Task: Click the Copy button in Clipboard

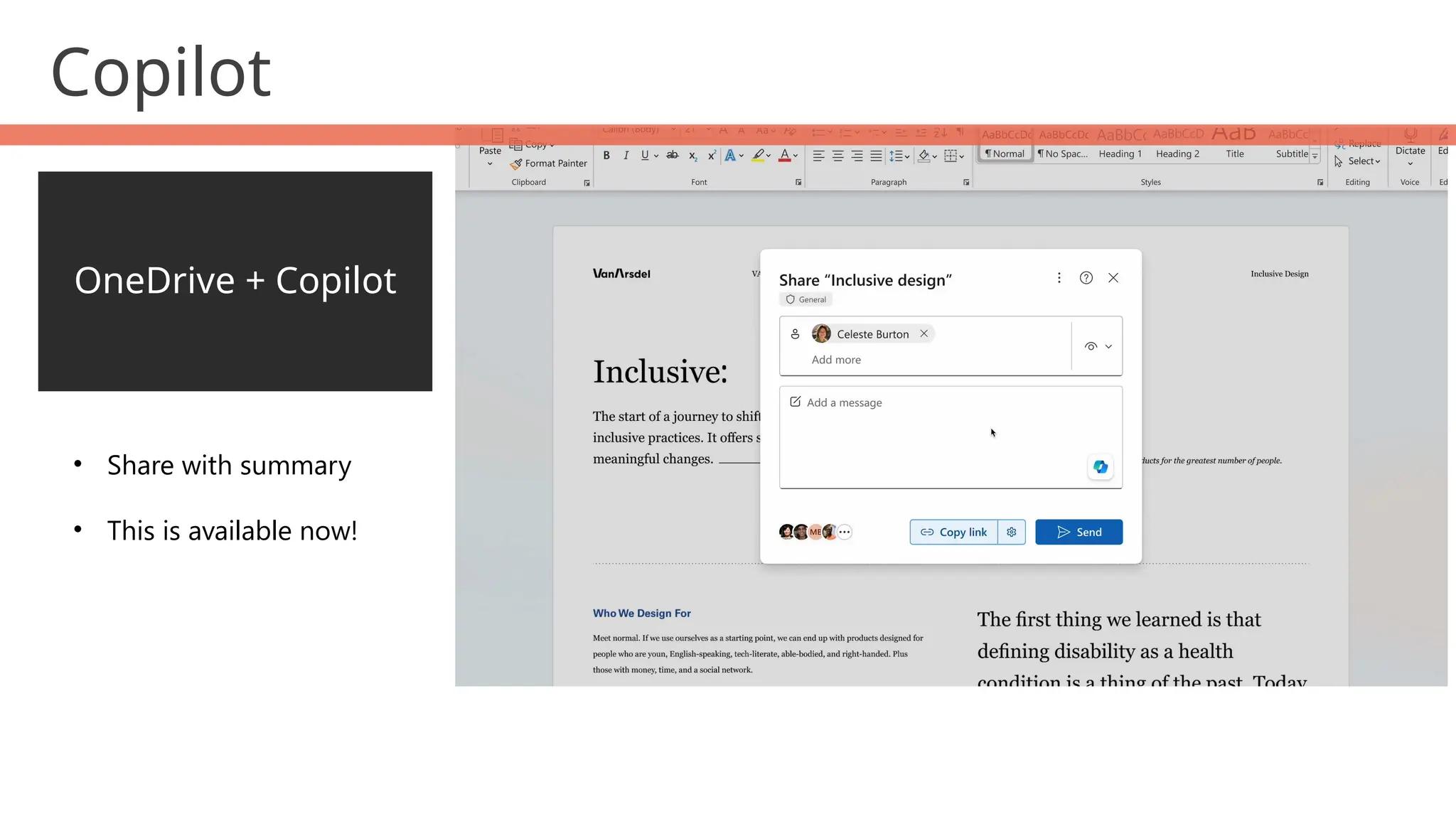Action: 532,144
